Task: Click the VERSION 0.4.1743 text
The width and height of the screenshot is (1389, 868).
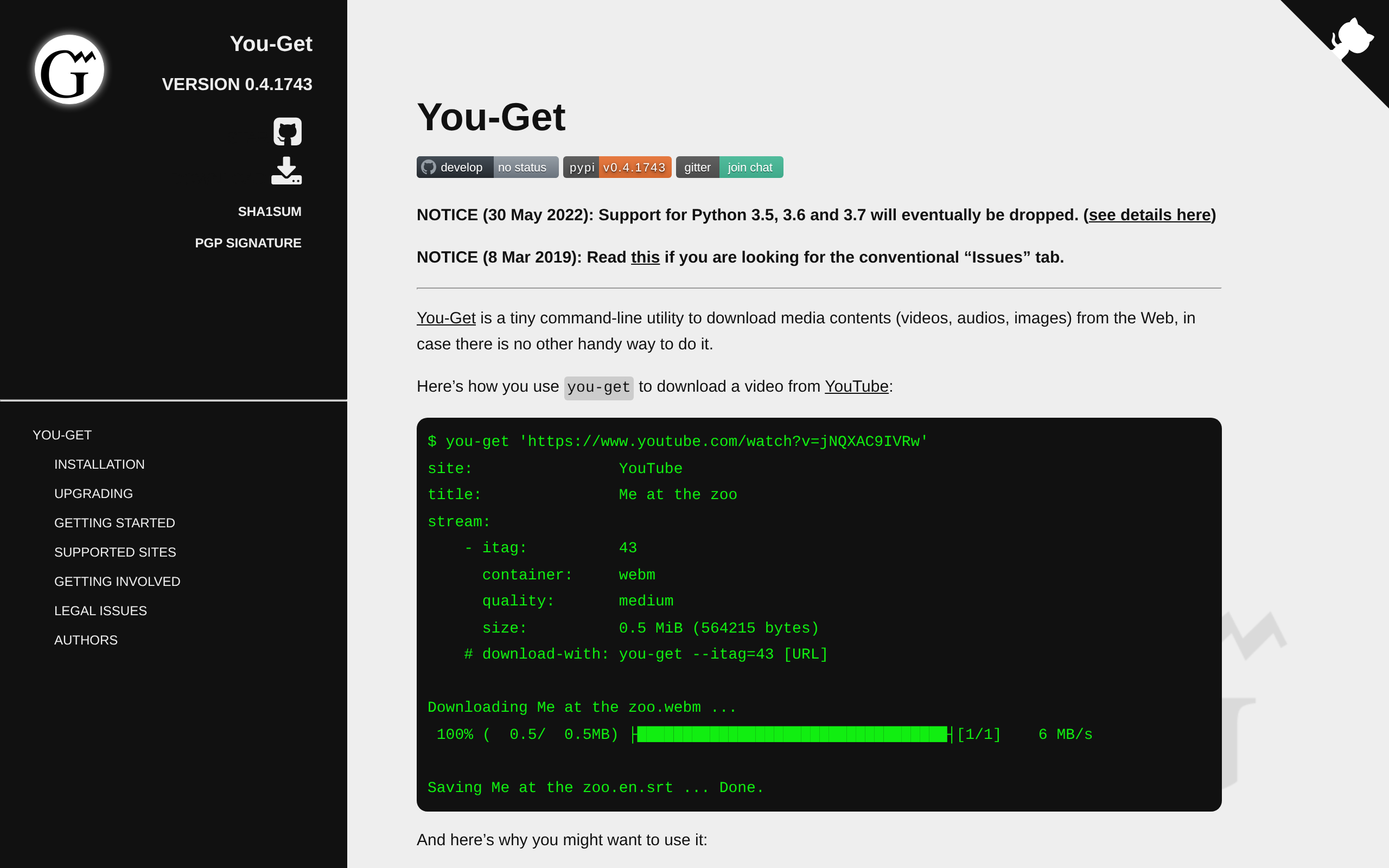Action: tap(237, 85)
